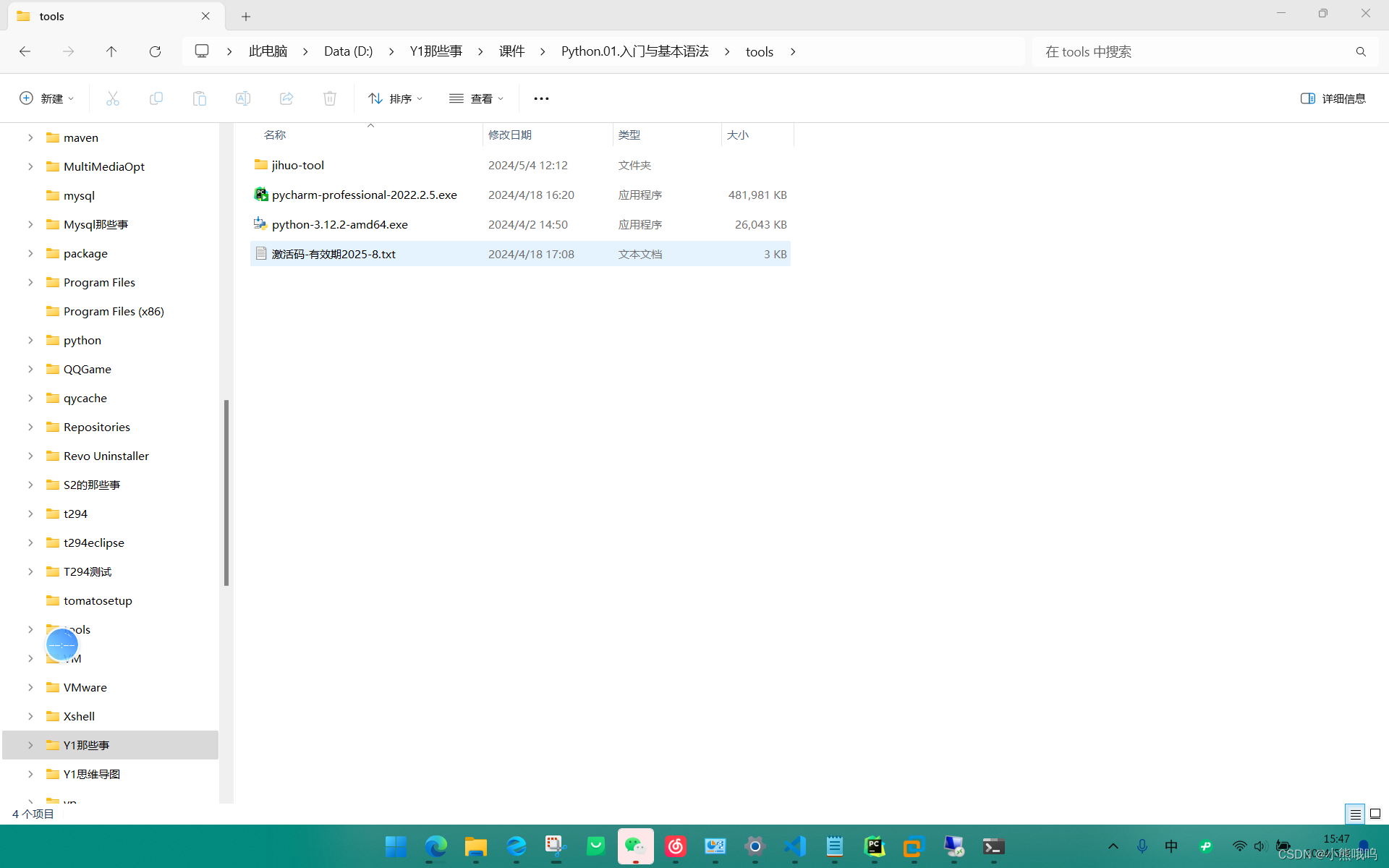Viewport: 1389px width, 868px height.
Task: Open a new tab with plus button
Action: (x=246, y=16)
